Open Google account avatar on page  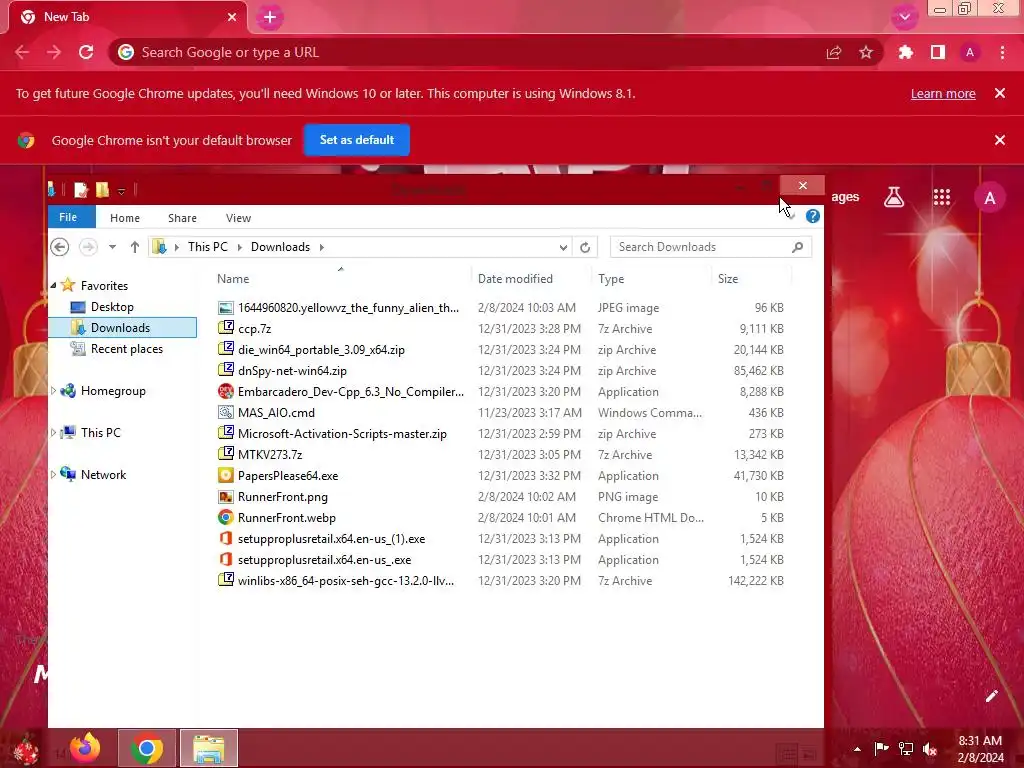(990, 198)
